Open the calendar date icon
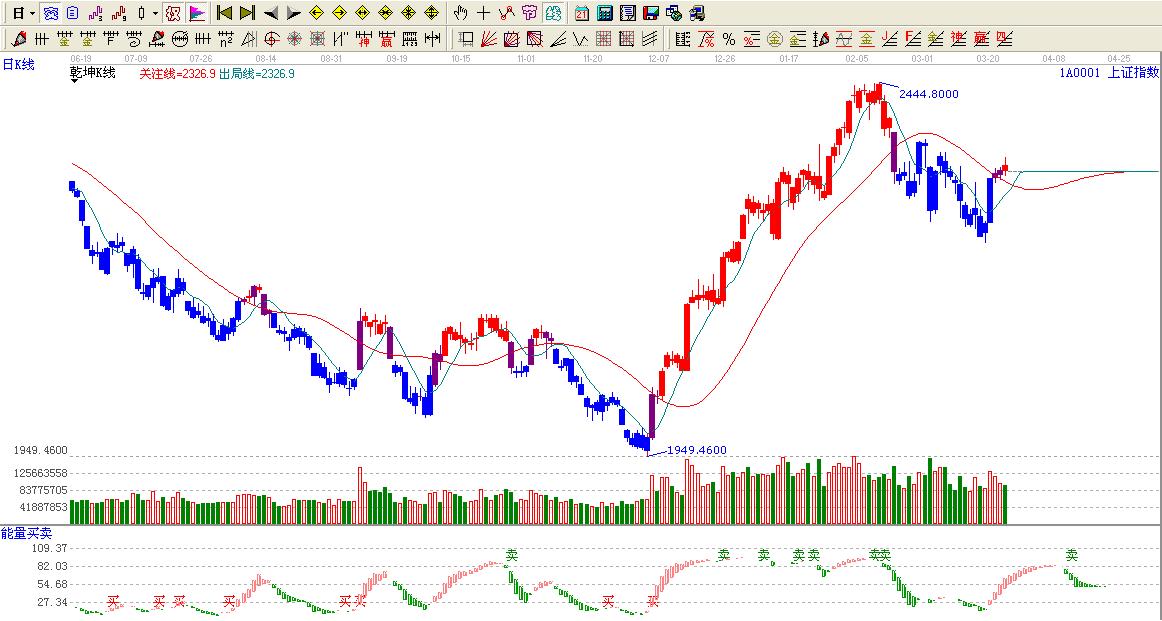The width and height of the screenshot is (1162, 621). (582, 13)
